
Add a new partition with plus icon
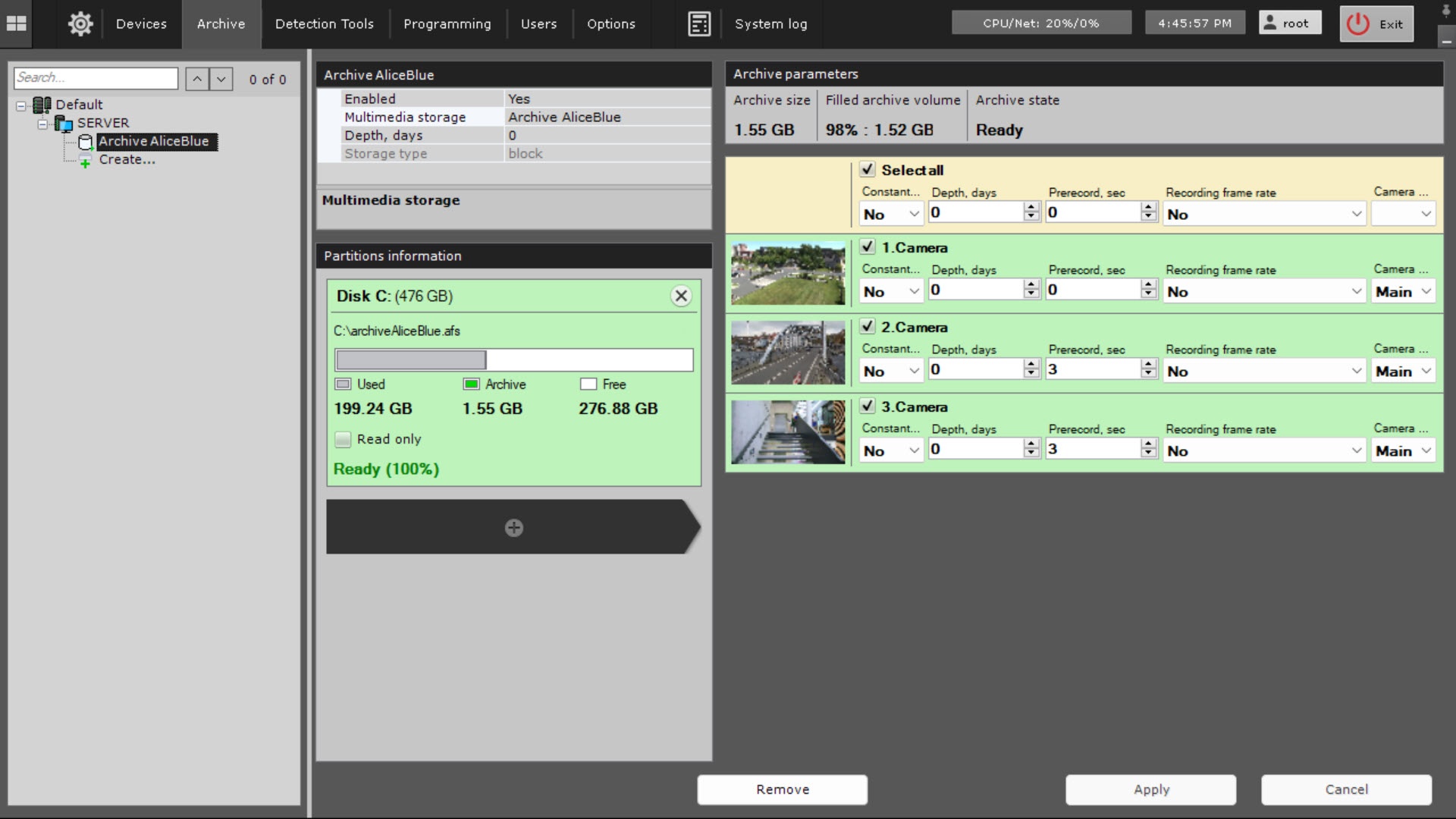point(513,527)
